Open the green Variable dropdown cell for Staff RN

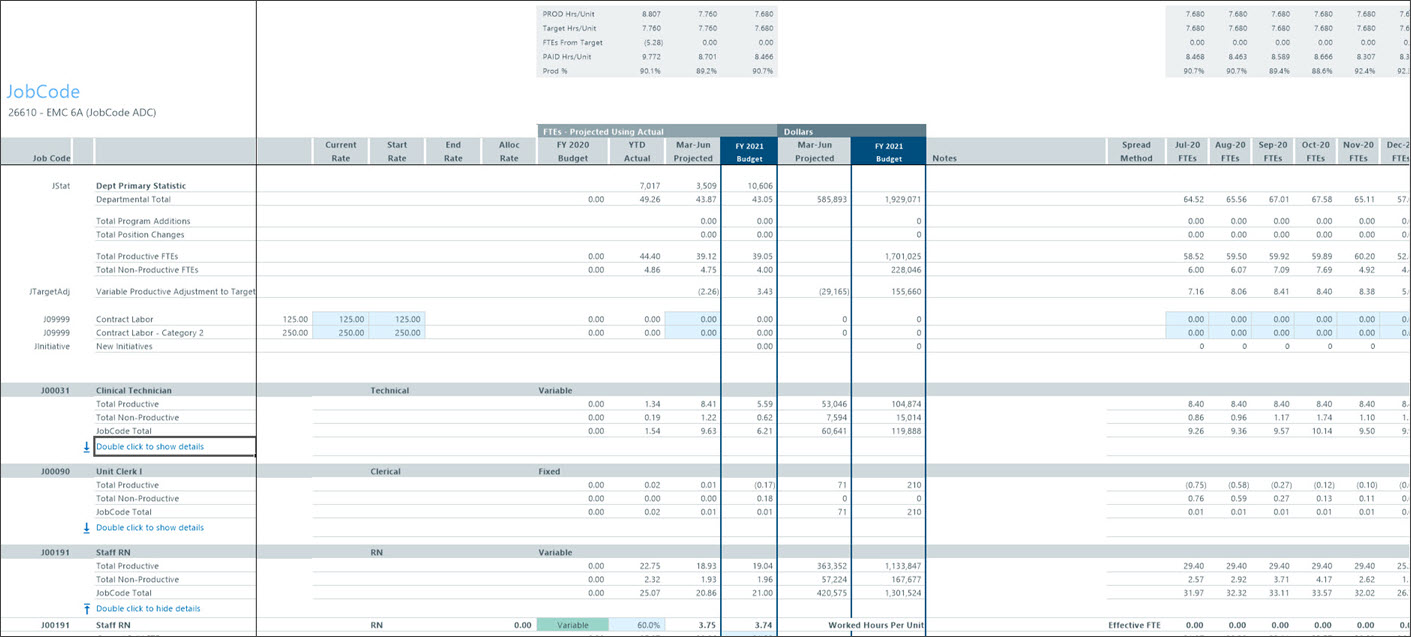click(571, 625)
